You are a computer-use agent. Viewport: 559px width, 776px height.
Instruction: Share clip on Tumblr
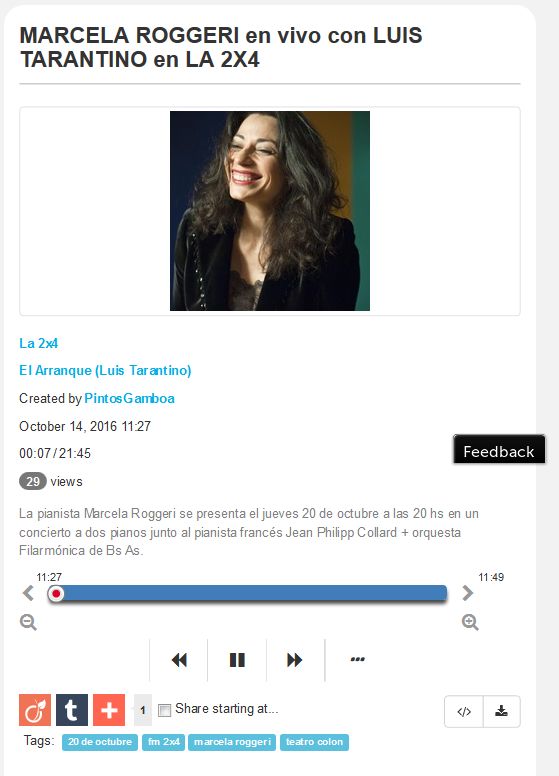72,710
